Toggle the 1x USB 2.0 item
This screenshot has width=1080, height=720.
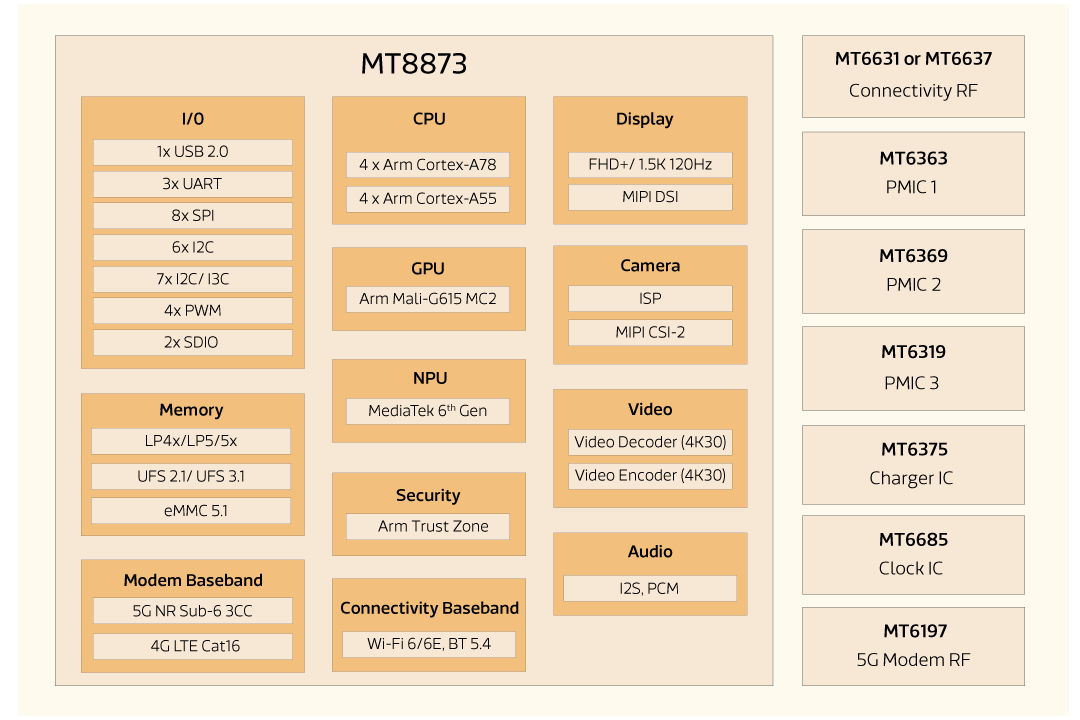coord(191,152)
